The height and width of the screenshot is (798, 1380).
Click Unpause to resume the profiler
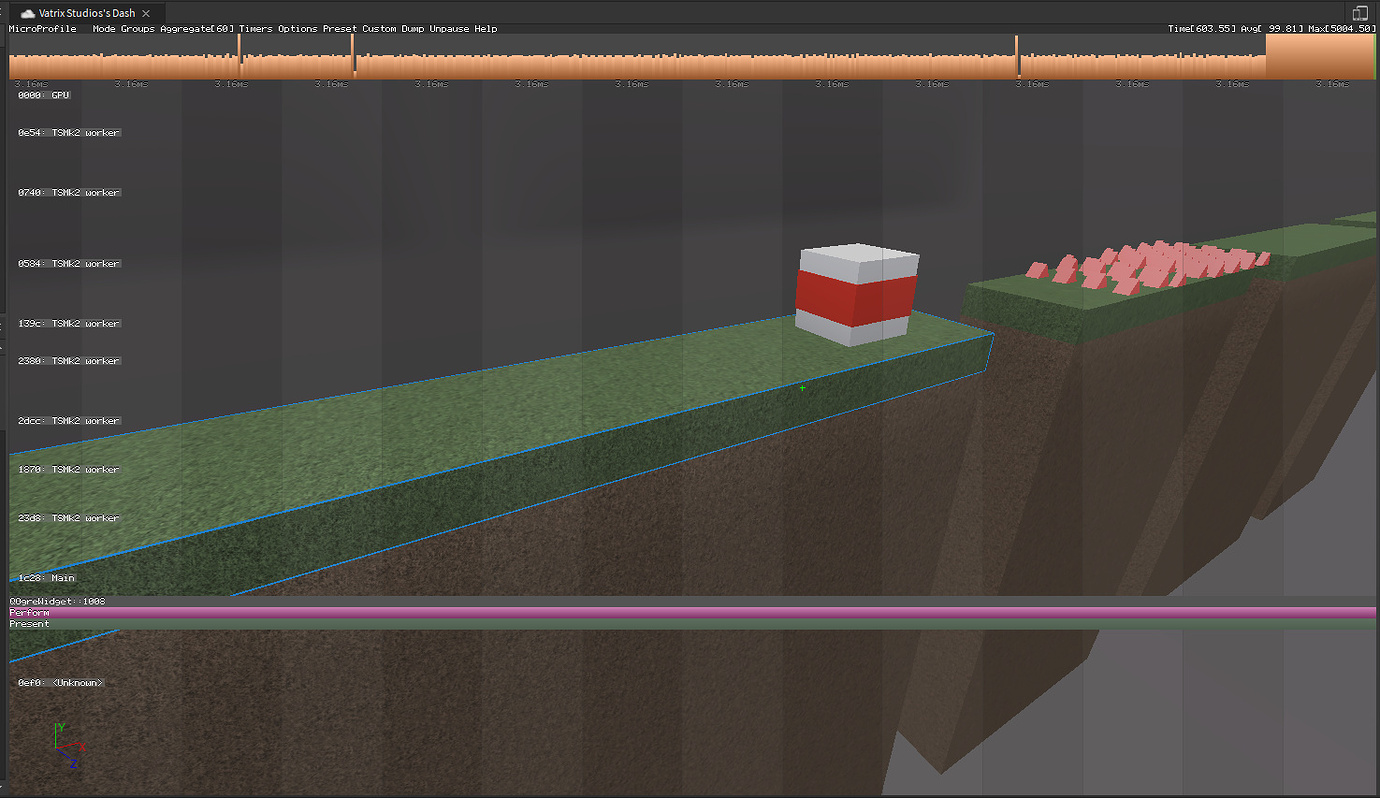(450, 29)
